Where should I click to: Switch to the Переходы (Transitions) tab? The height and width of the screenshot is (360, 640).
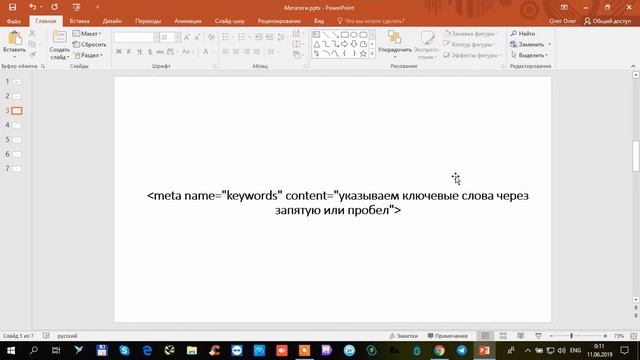[148, 21]
